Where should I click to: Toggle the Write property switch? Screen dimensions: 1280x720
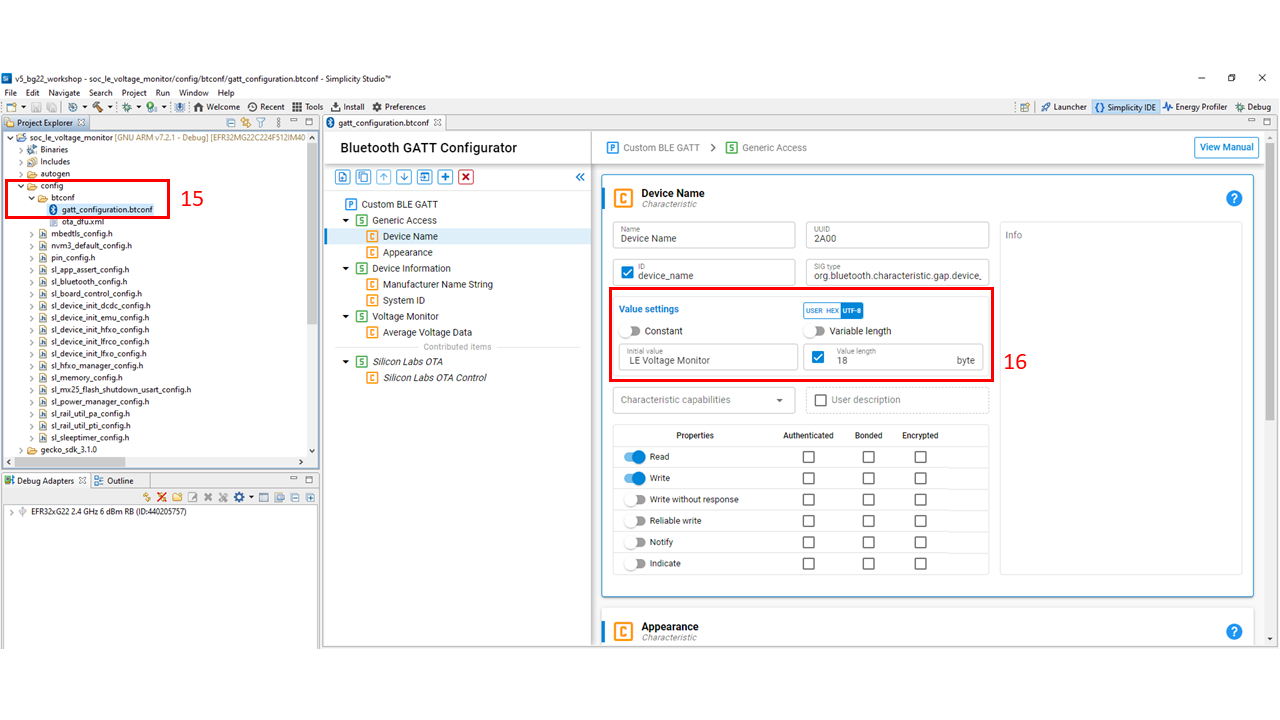click(635, 478)
